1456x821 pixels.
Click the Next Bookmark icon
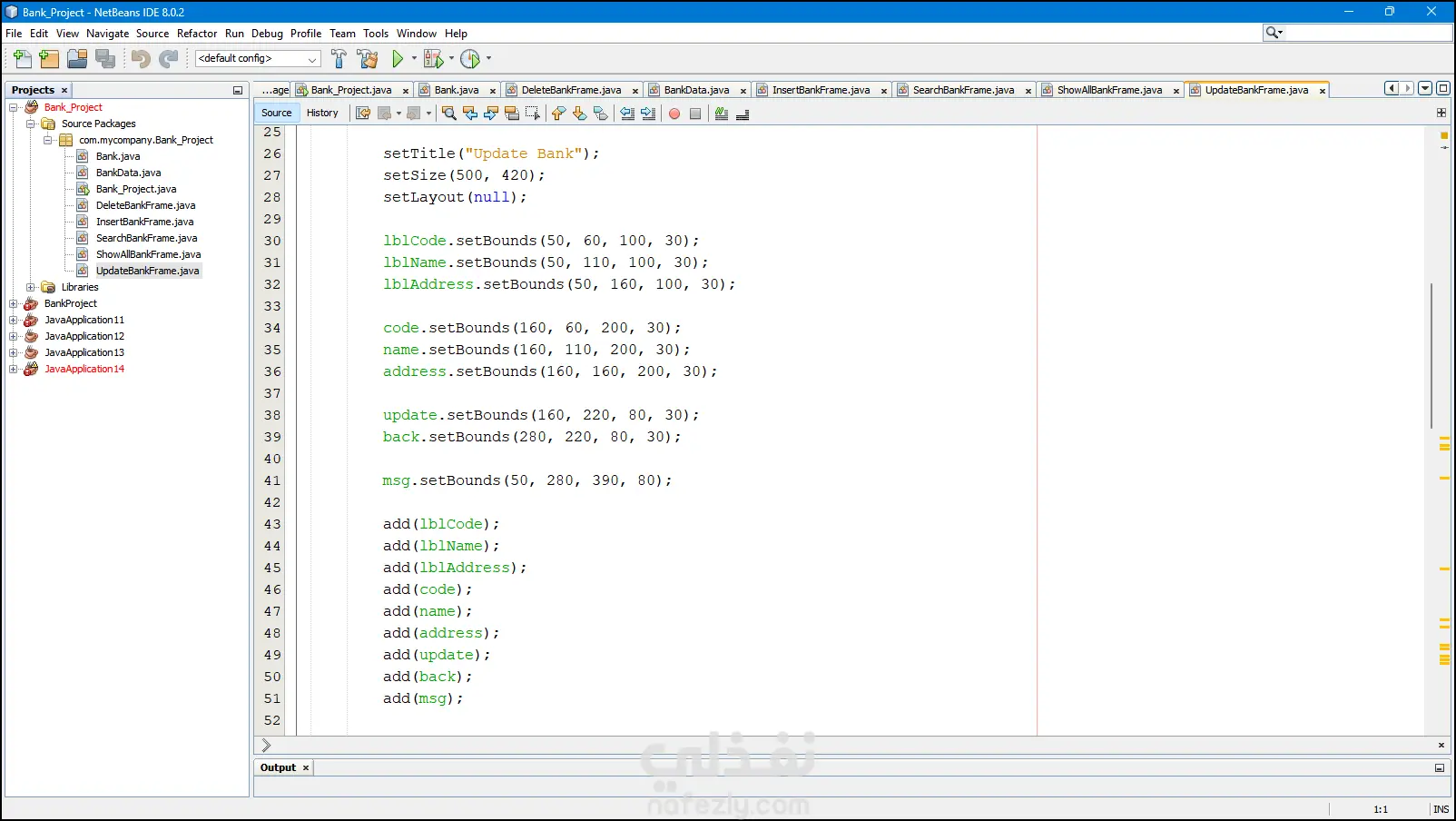pos(579,114)
